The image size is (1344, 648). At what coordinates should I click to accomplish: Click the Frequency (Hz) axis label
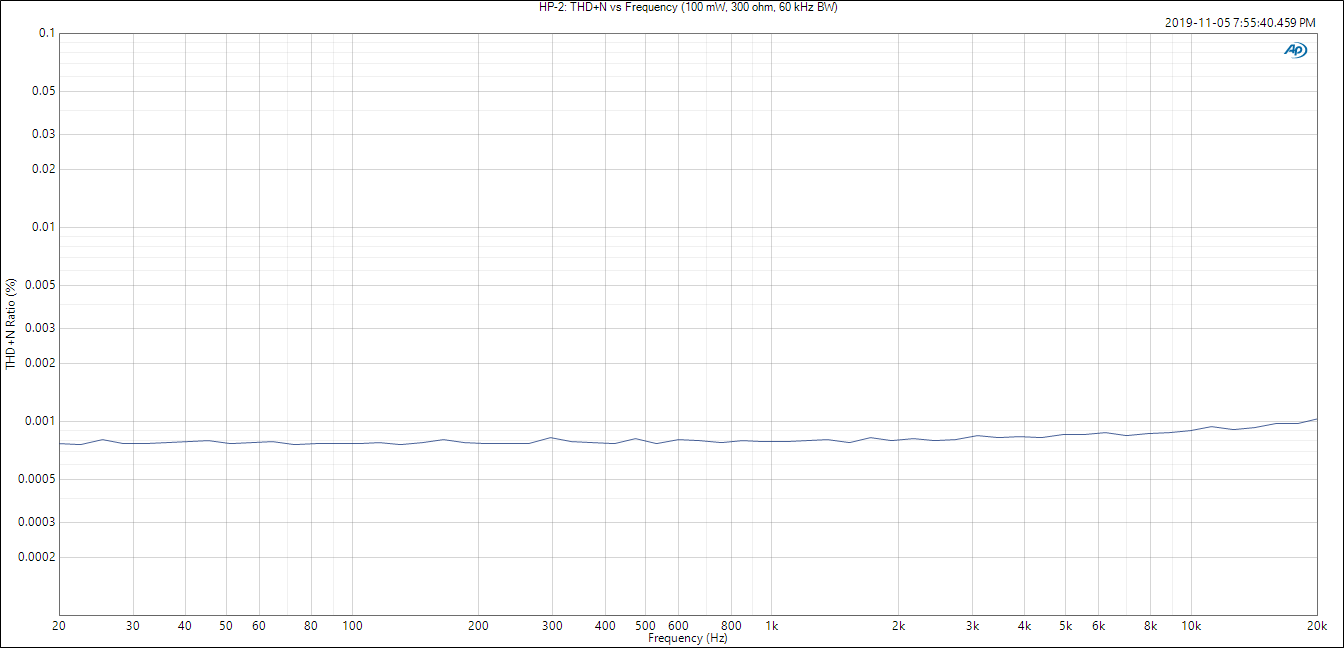(687, 638)
